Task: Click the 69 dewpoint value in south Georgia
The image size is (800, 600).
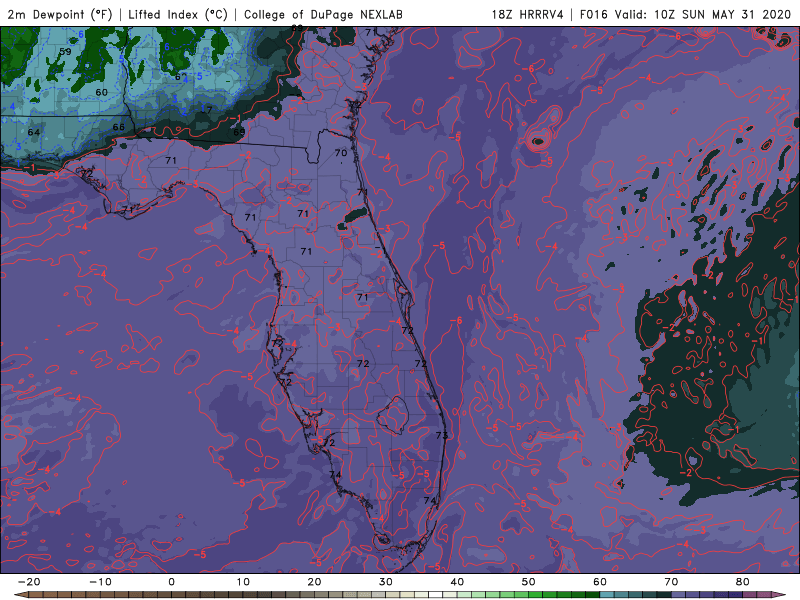Action: pyautogui.click(x=239, y=132)
